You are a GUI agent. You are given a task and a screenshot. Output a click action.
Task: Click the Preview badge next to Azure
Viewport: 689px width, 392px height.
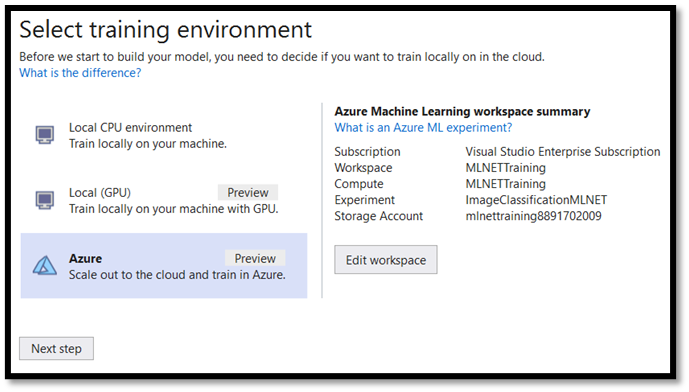[x=255, y=258]
